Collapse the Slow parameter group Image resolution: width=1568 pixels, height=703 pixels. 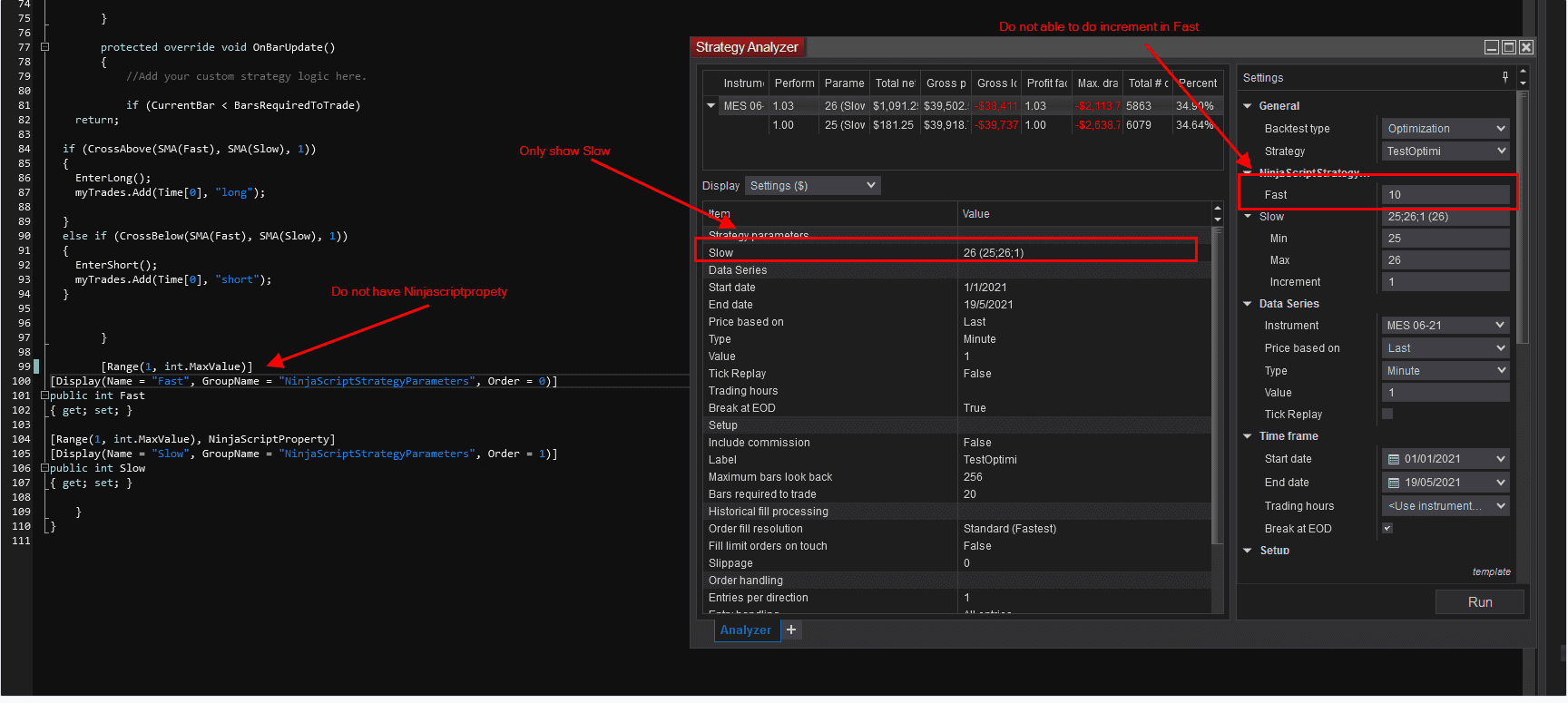(x=1248, y=217)
